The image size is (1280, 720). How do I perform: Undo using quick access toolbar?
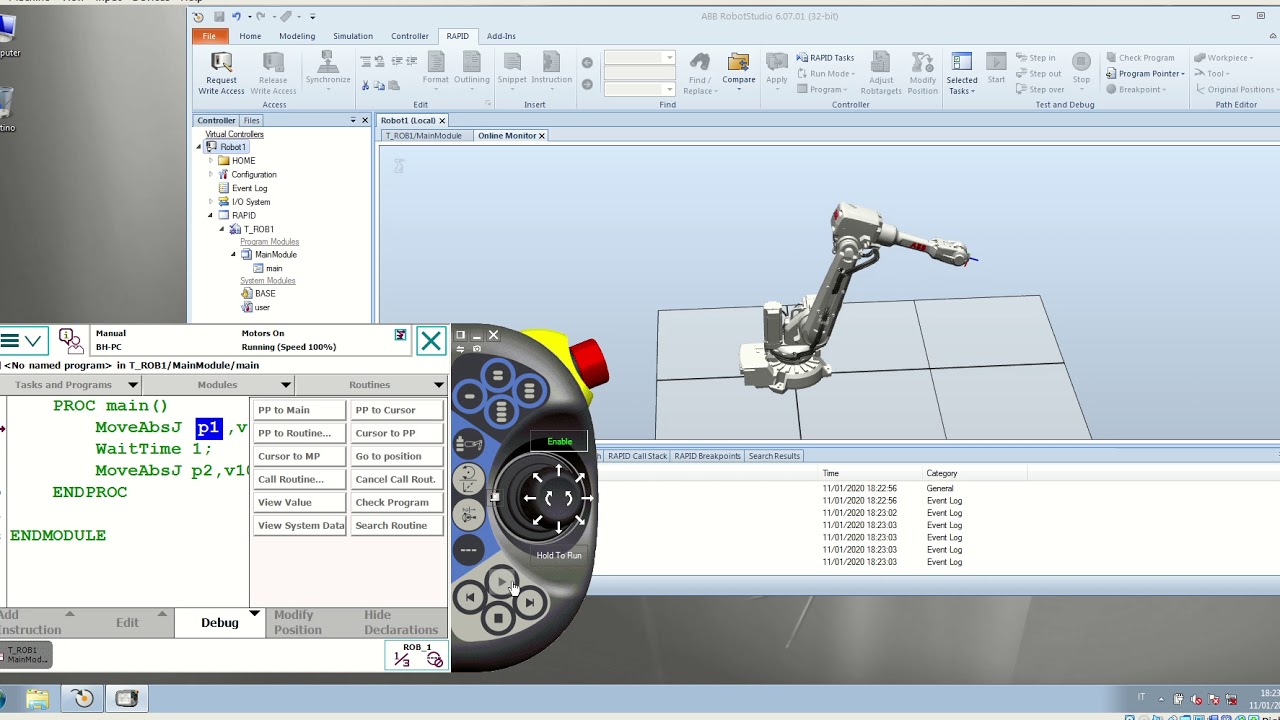[236, 16]
